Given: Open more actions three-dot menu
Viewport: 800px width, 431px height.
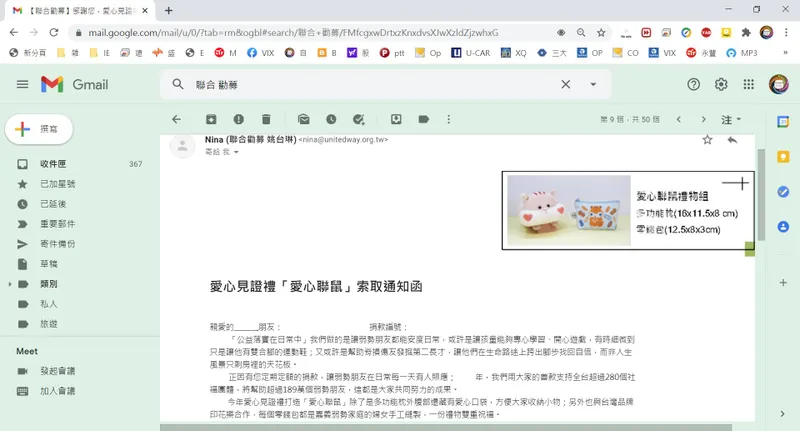Looking at the screenshot, I should [448, 119].
